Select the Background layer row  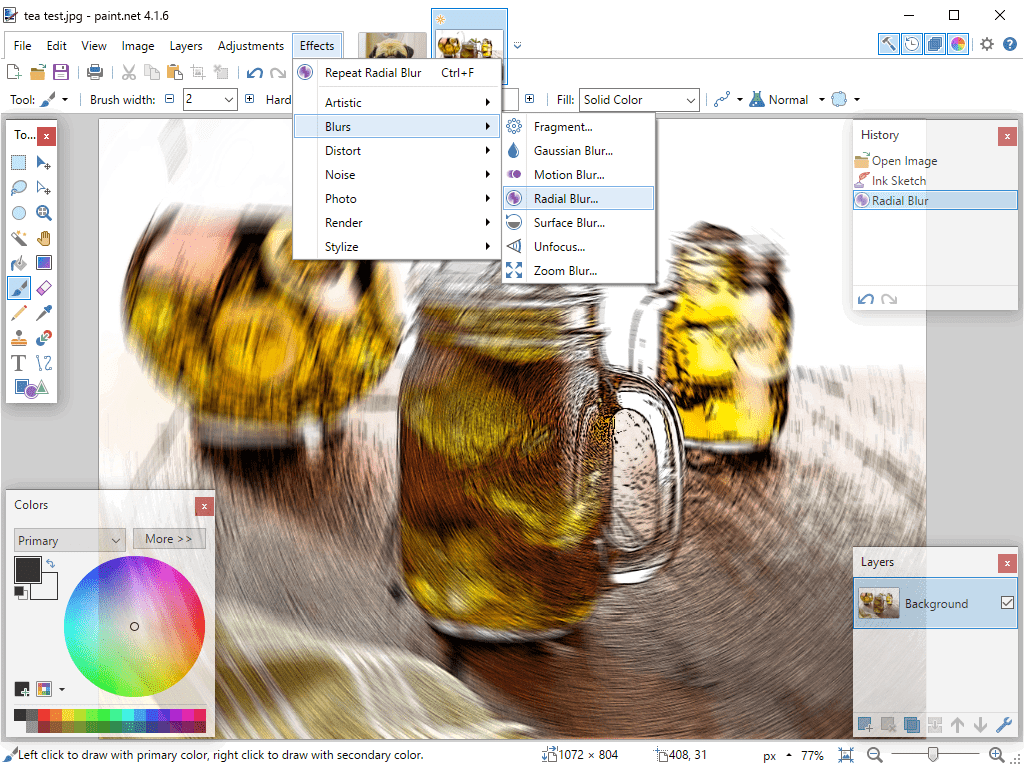point(935,603)
